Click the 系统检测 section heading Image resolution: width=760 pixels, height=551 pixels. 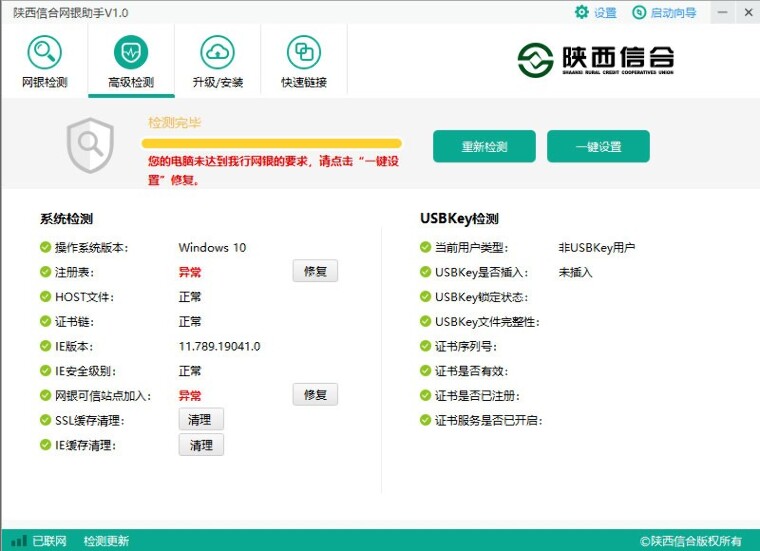[x=66, y=219]
